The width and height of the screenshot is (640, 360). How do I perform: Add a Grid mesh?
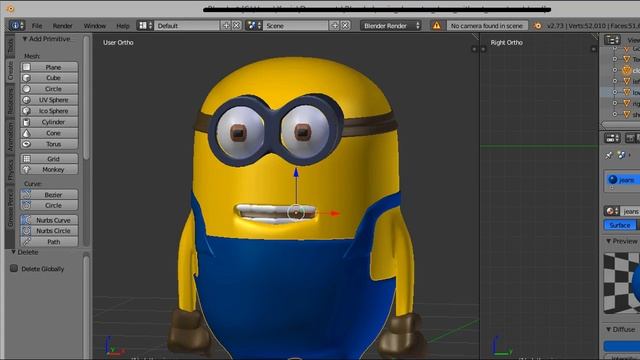[49, 158]
